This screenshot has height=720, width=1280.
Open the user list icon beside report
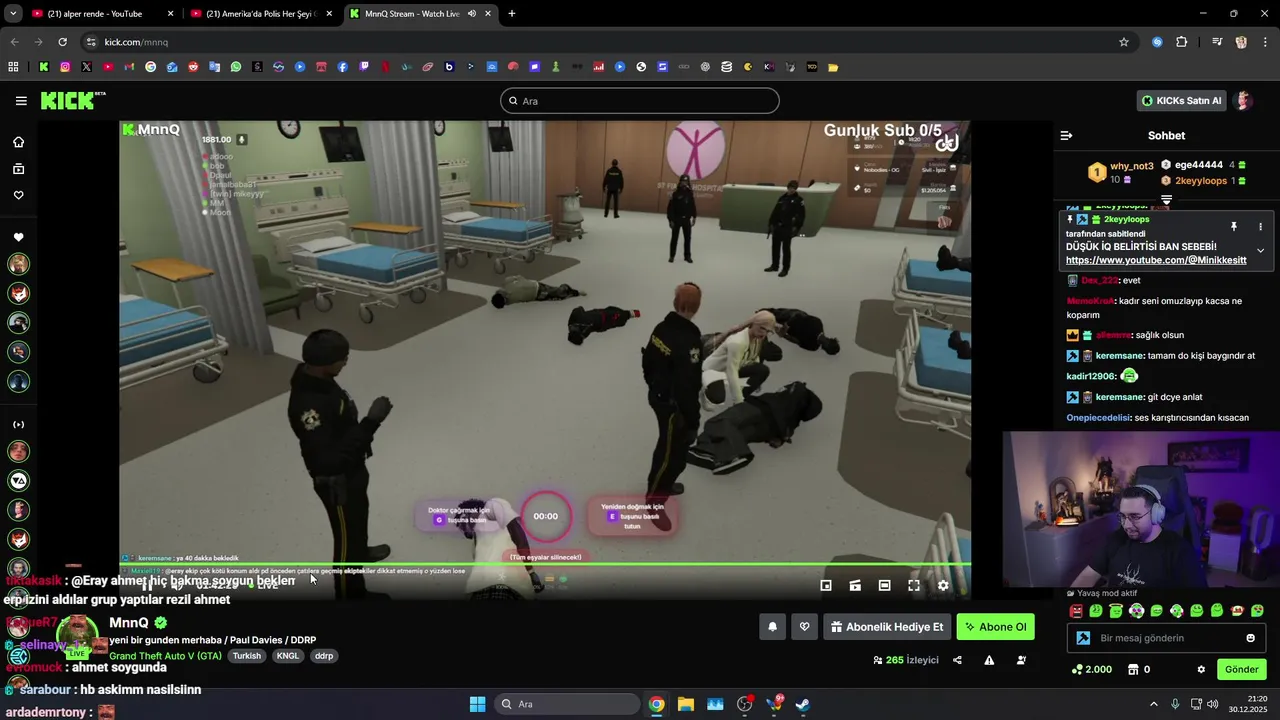coord(1021,660)
